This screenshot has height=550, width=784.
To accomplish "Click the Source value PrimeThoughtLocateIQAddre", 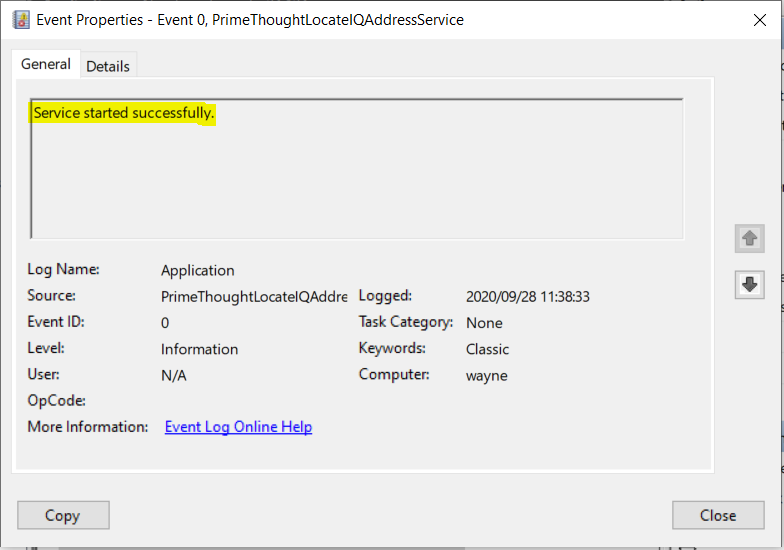I will click(x=254, y=297).
